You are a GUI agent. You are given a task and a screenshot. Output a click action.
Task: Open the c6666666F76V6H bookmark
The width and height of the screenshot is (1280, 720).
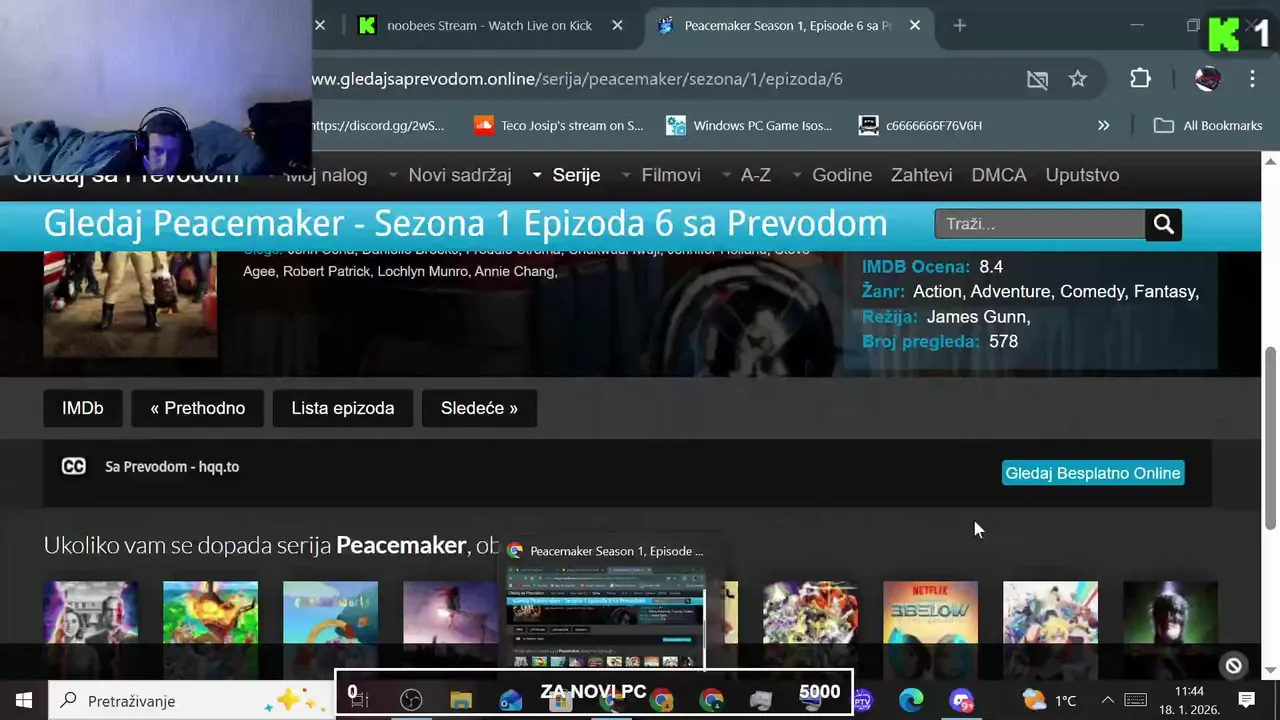pyautogui.click(x=921, y=125)
